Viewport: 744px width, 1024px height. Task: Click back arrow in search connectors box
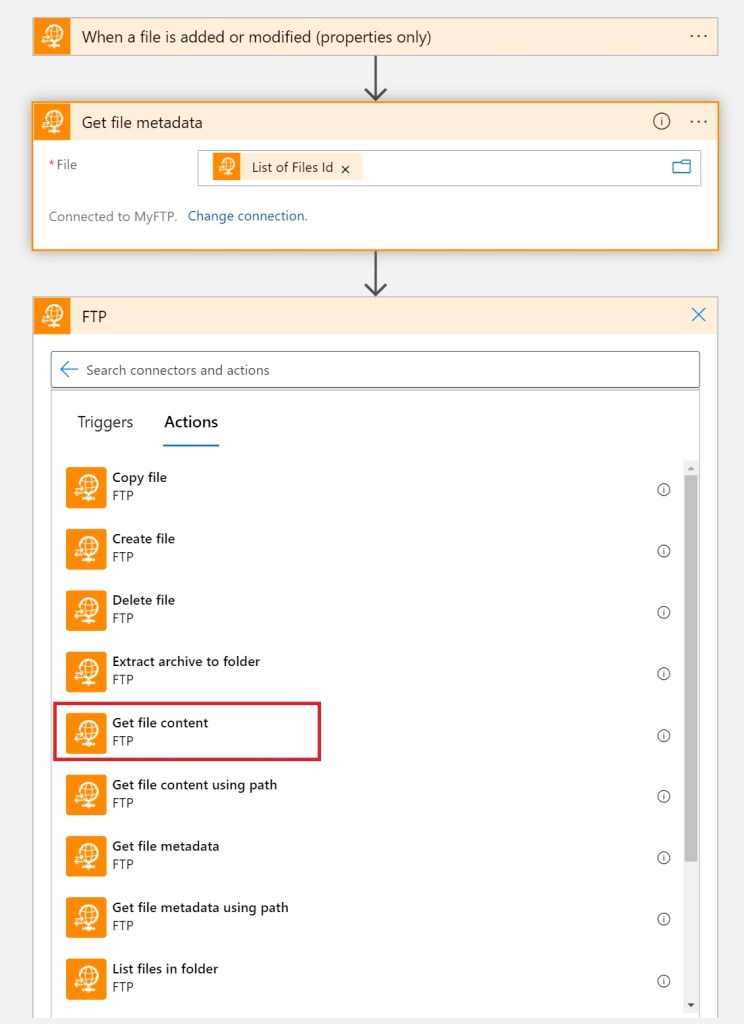(x=69, y=370)
